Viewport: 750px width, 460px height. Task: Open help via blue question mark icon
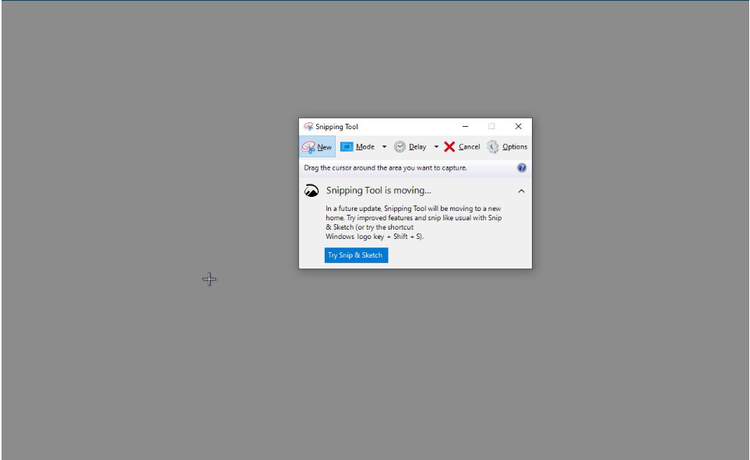[x=521, y=168]
